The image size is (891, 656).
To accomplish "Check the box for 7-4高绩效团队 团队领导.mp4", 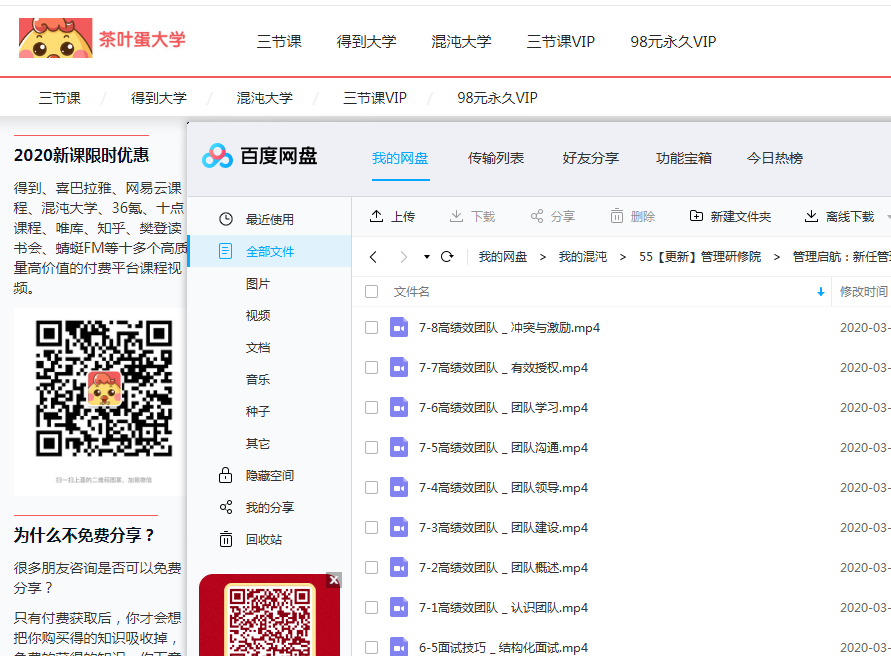I will pyautogui.click(x=372, y=487).
